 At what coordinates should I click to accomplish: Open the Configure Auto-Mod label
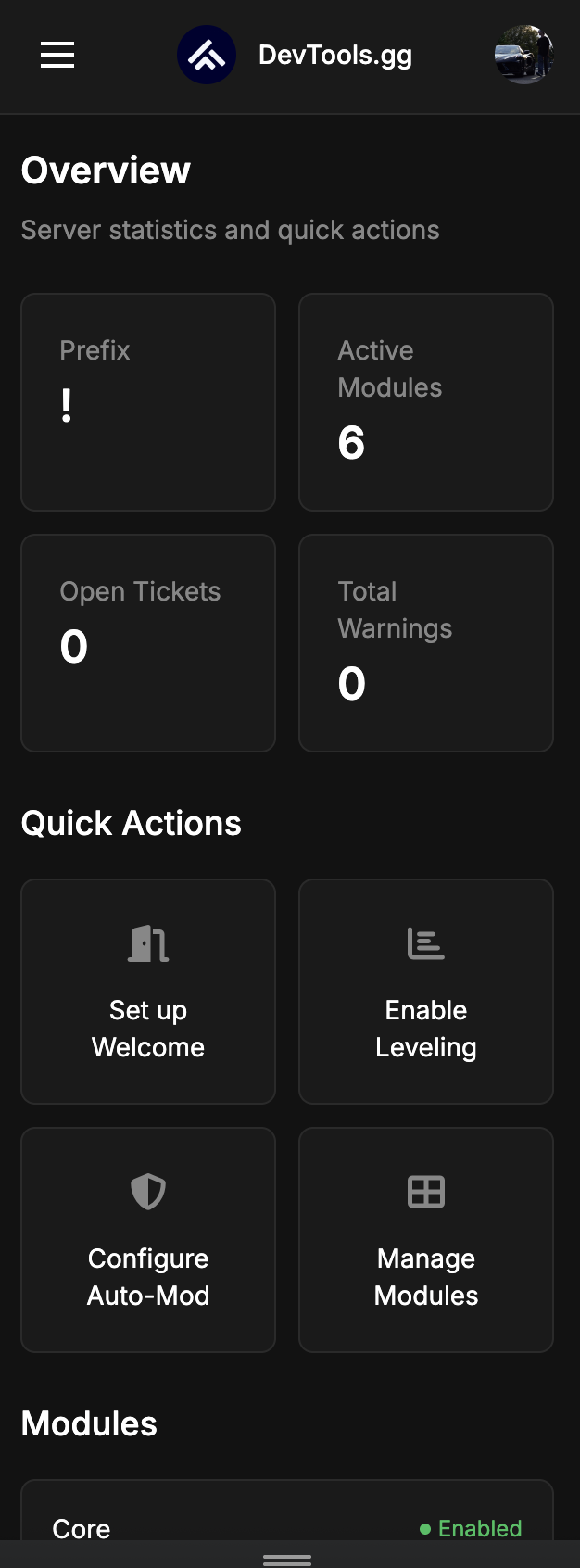[148, 1277]
